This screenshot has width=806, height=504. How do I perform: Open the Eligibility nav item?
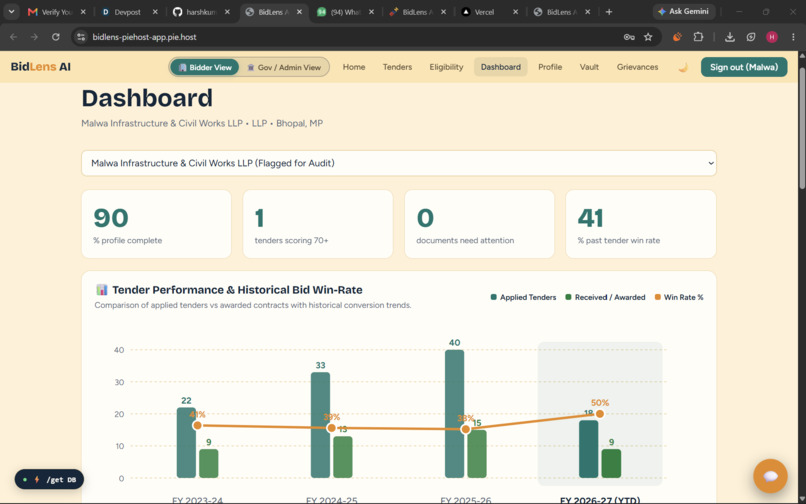coord(446,67)
